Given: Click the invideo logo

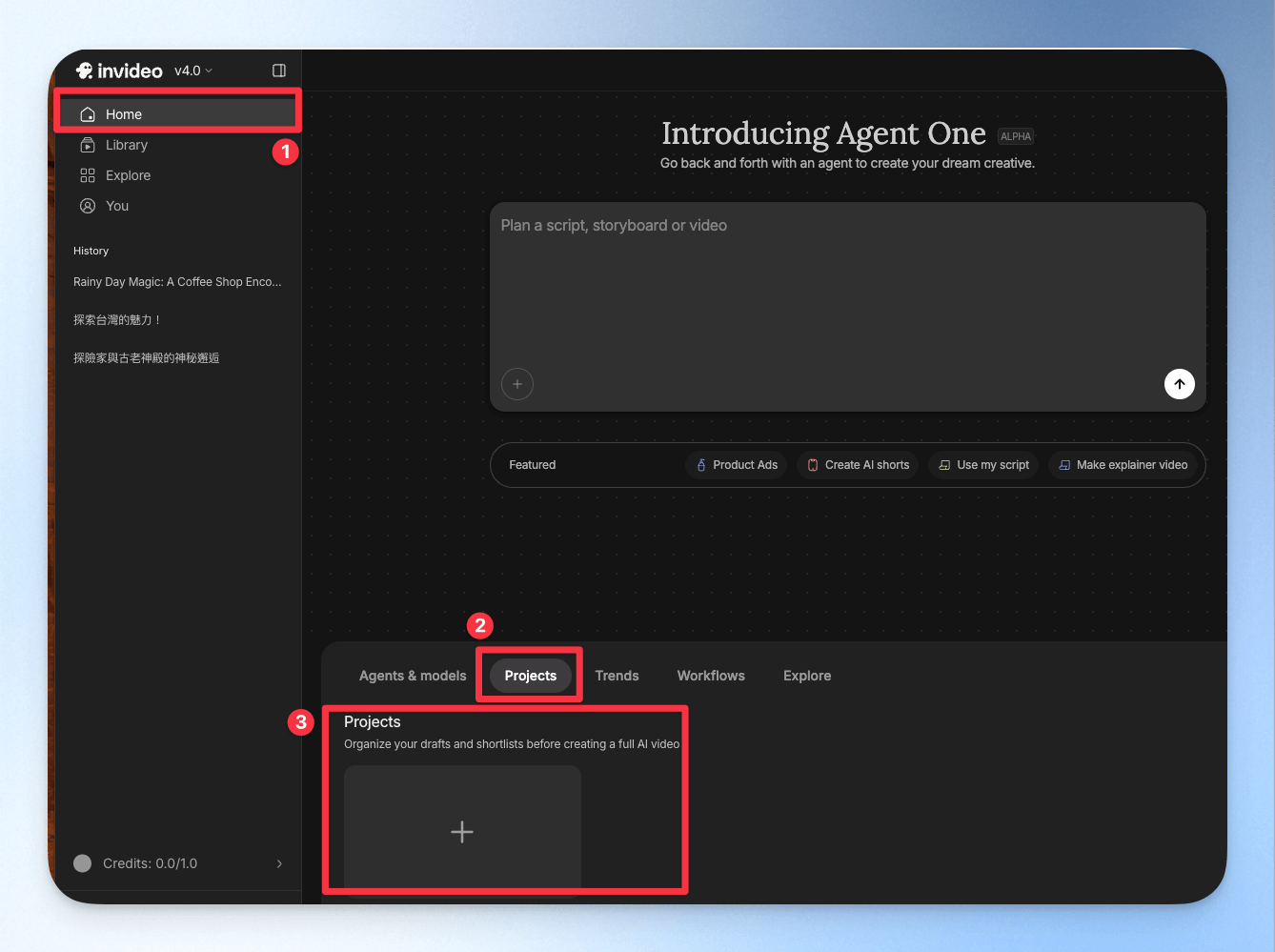Looking at the screenshot, I should point(119,71).
